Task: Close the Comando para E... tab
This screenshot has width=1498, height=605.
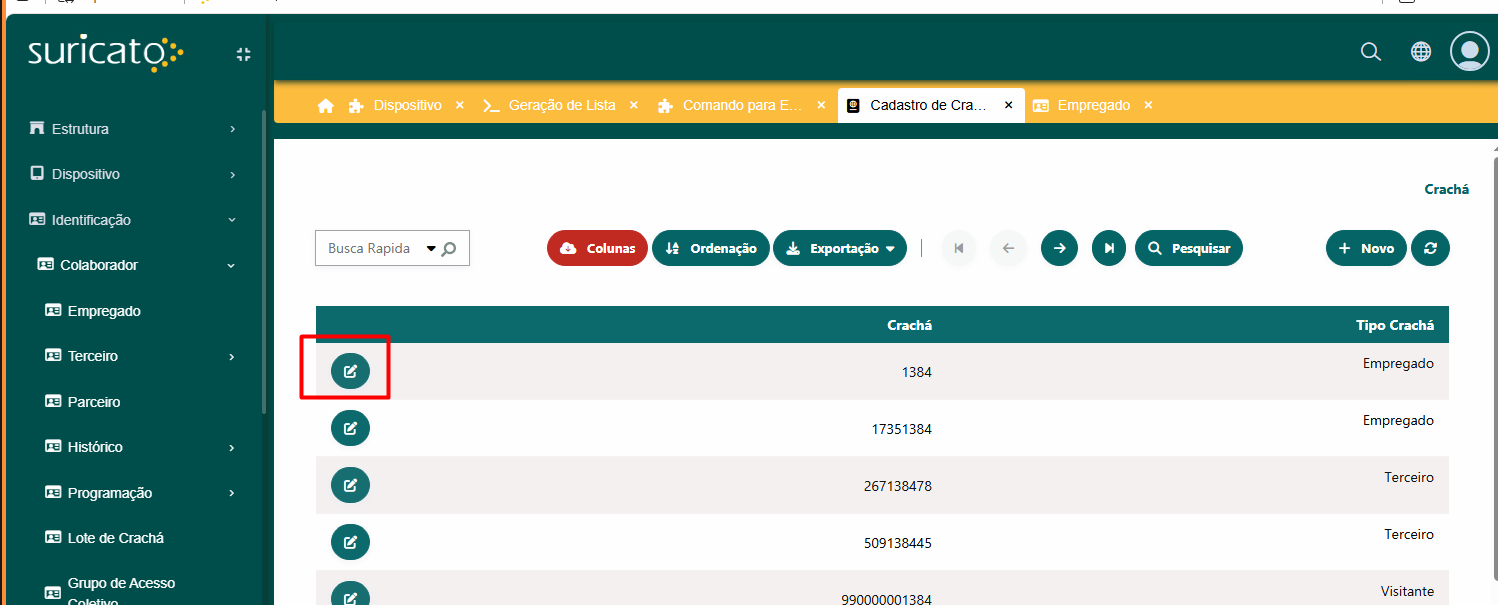Action: point(821,105)
